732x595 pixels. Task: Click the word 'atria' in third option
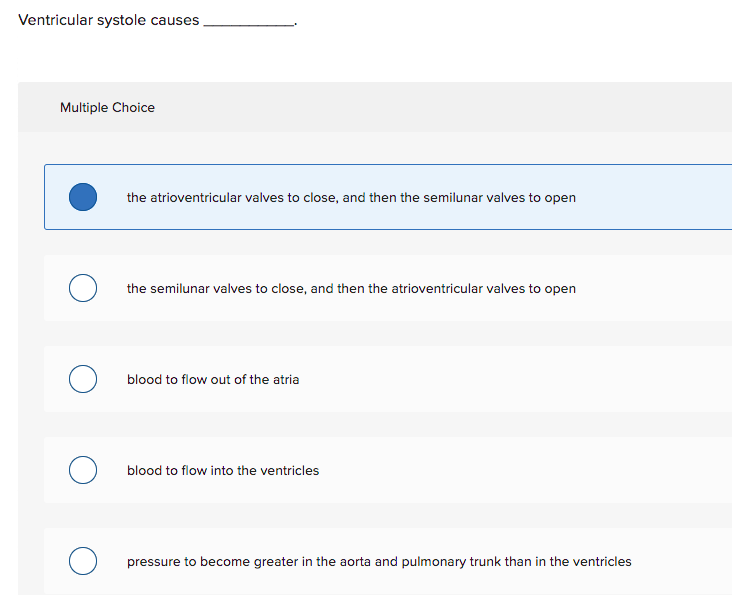(286, 379)
